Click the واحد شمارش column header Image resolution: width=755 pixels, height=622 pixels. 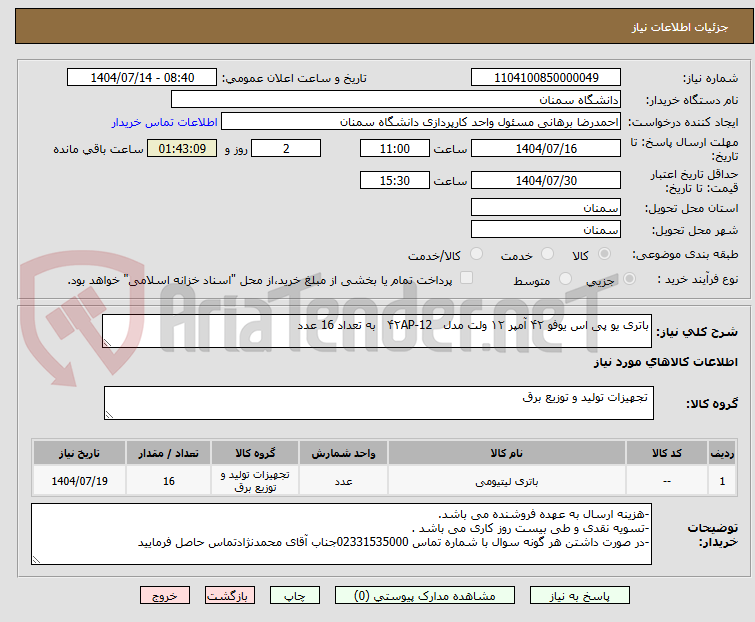343,453
